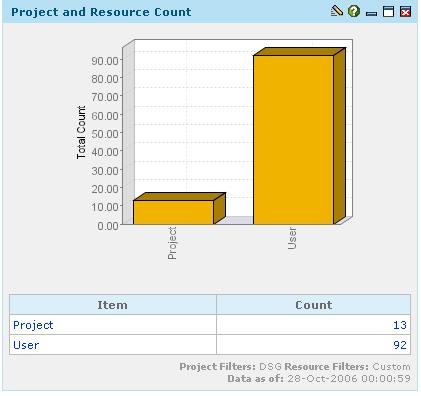
Task: Open the User link in table
Action: pos(26,345)
